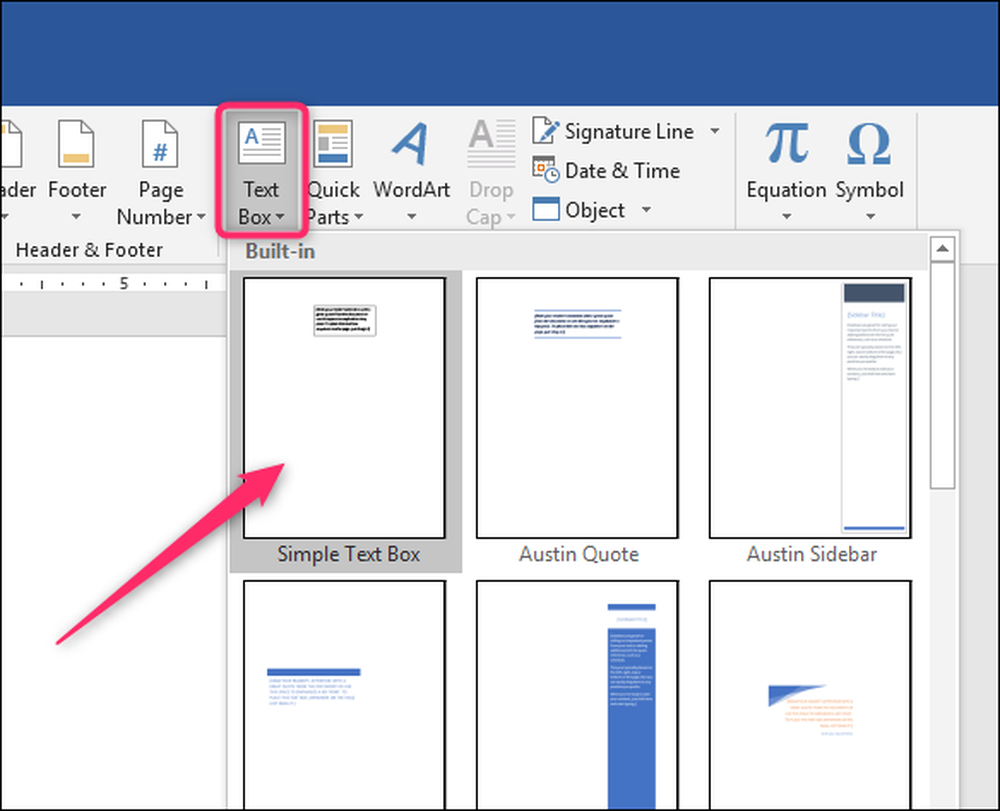Click the Footer icon in ribbon

[76, 143]
